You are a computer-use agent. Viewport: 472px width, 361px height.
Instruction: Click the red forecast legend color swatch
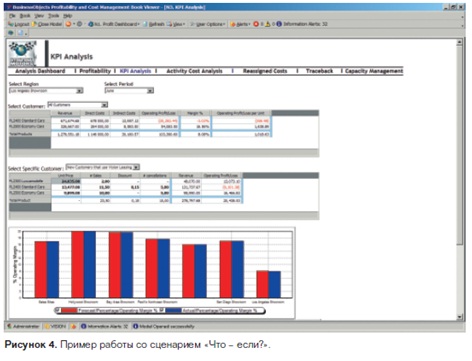[69, 311]
